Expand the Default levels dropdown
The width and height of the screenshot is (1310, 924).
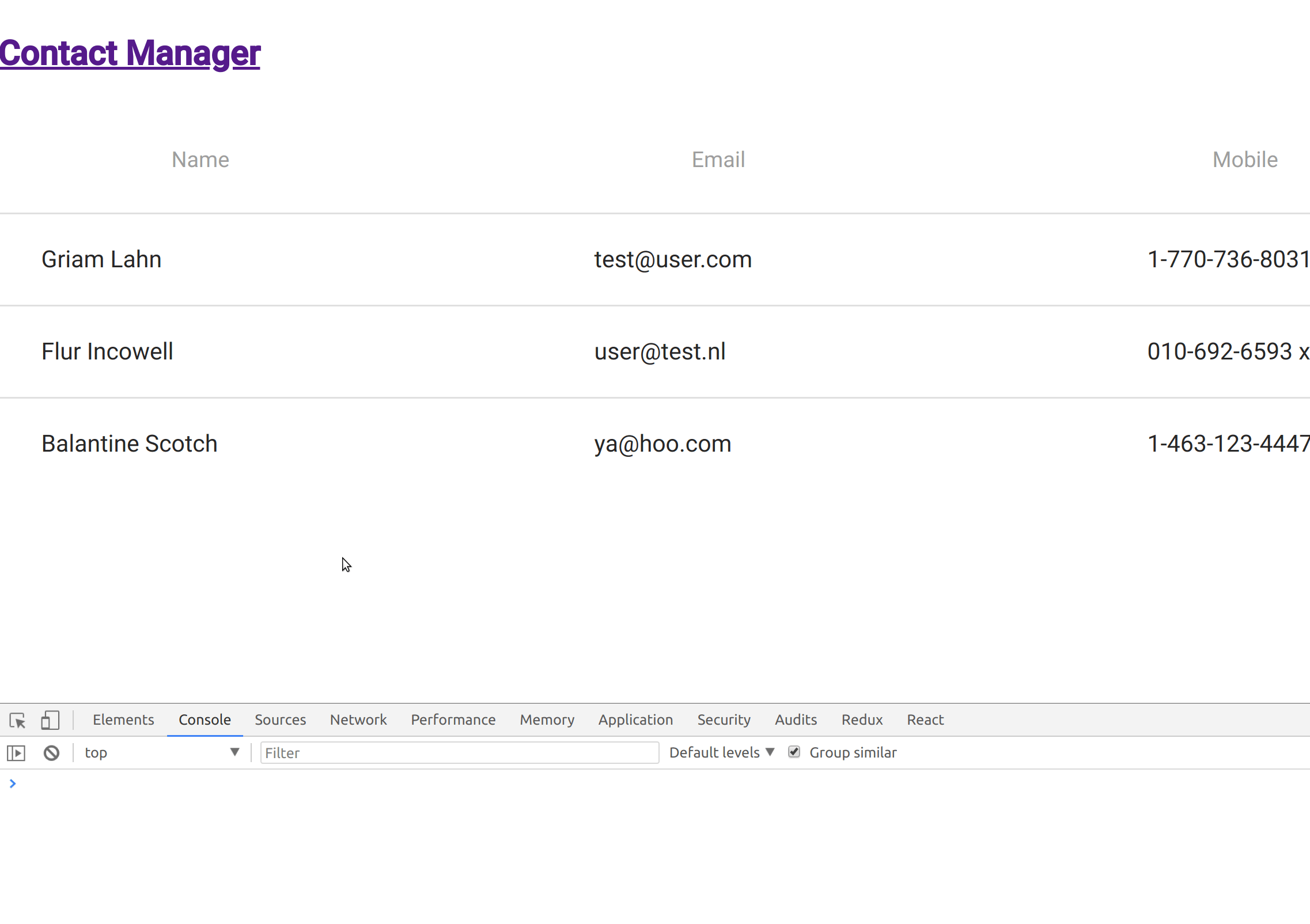(x=721, y=753)
